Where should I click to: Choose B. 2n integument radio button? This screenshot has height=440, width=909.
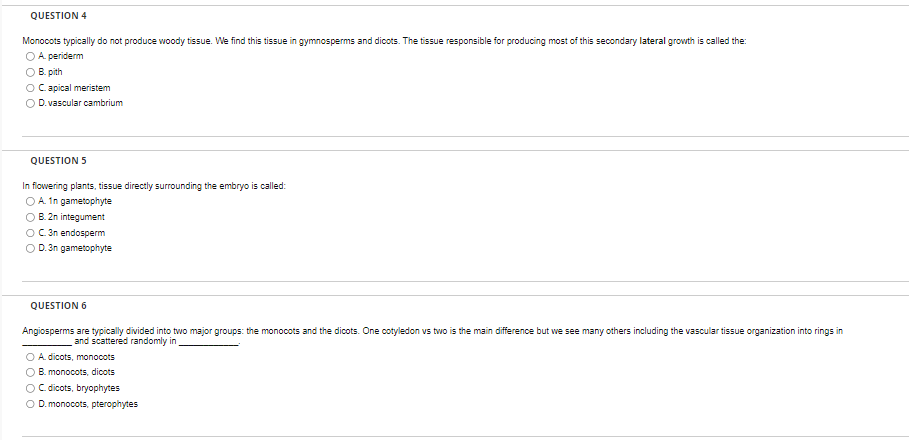click(x=30, y=217)
